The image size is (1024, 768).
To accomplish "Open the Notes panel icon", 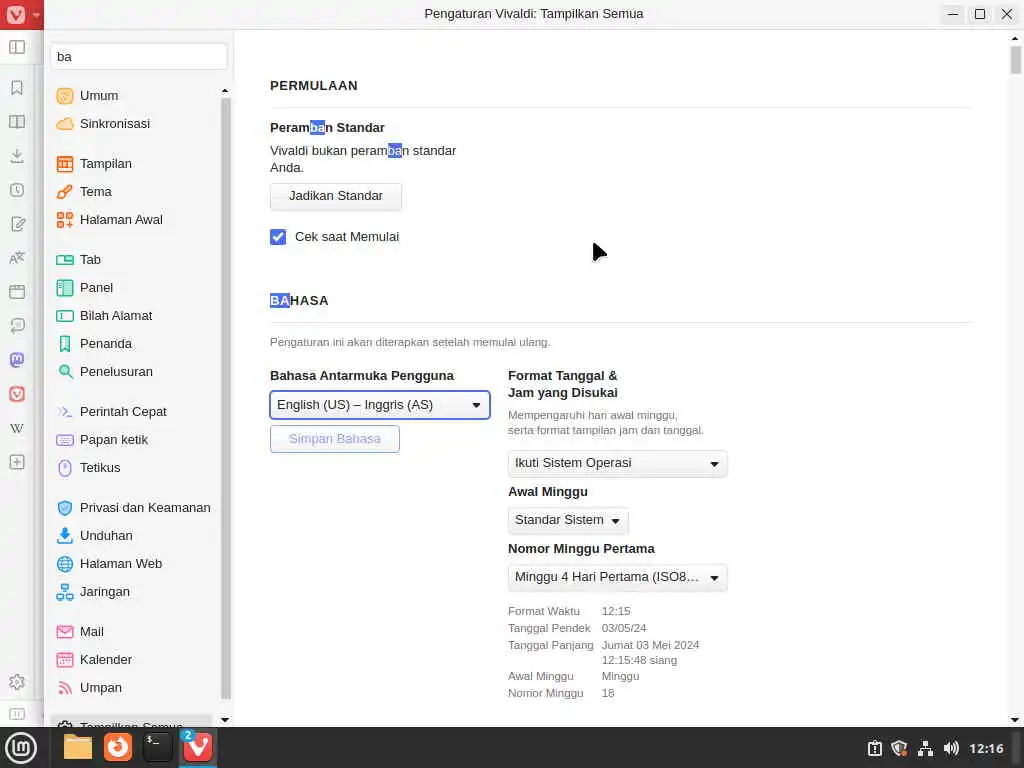I will point(17,224).
